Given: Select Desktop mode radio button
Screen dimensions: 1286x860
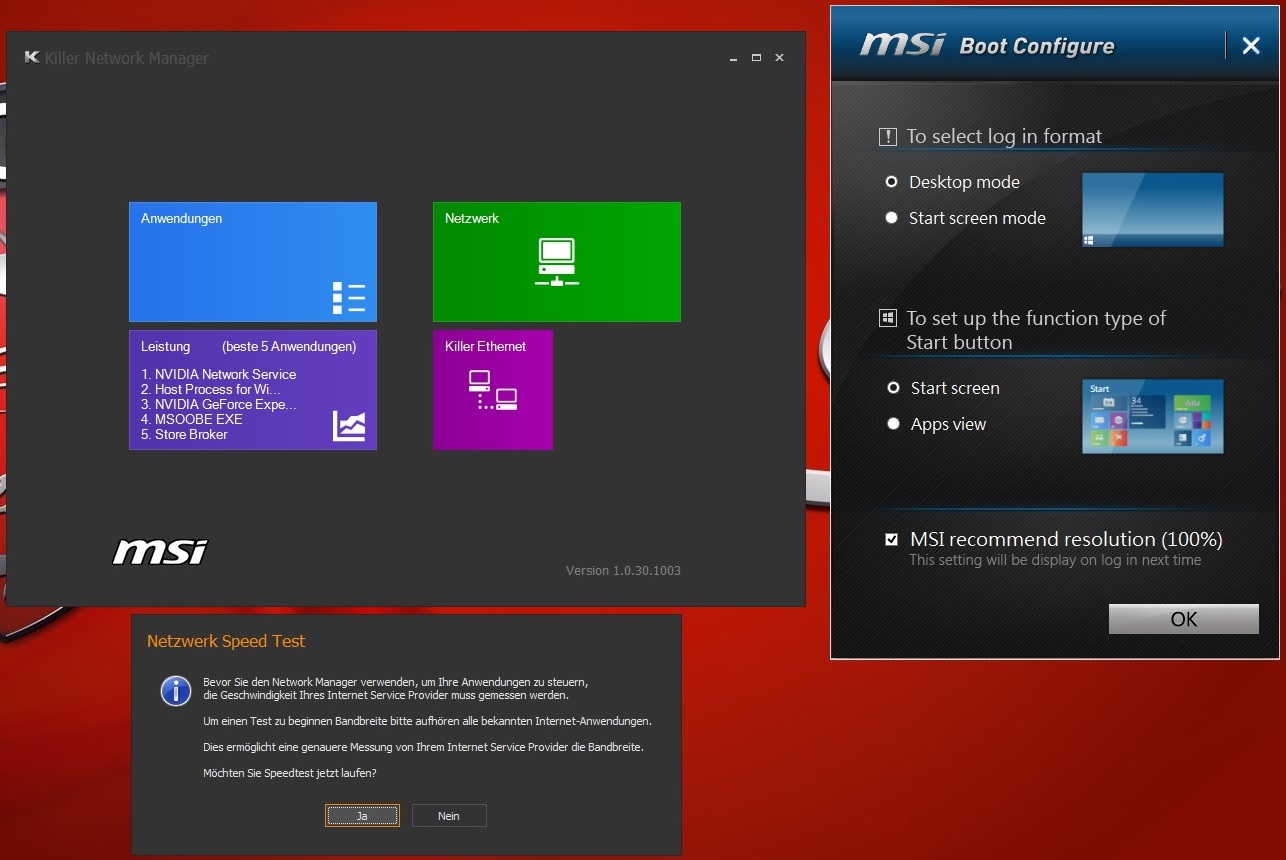Looking at the screenshot, I should pos(891,182).
